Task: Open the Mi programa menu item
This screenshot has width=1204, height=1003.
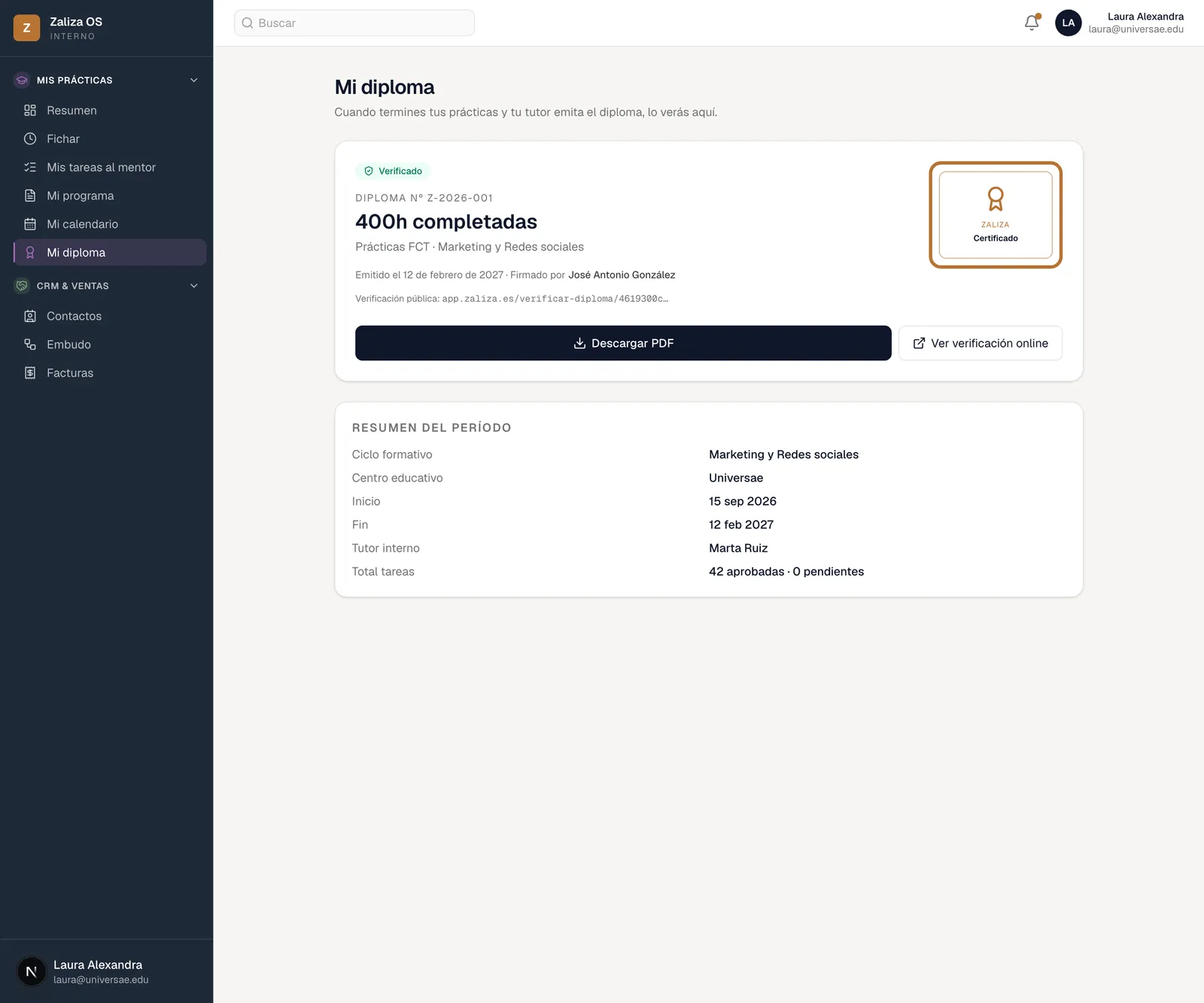Action: pos(110,196)
